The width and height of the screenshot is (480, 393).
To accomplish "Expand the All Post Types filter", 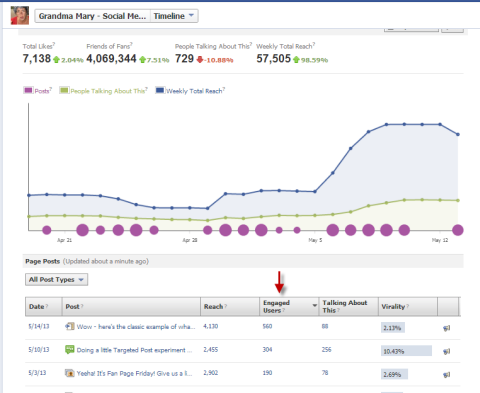I will tap(56, 280).
